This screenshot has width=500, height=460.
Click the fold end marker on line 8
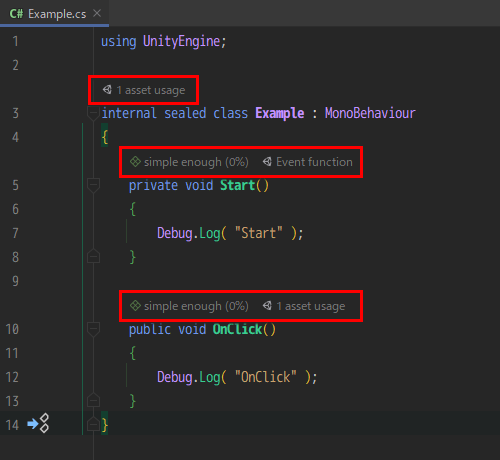tap(93, 256)
